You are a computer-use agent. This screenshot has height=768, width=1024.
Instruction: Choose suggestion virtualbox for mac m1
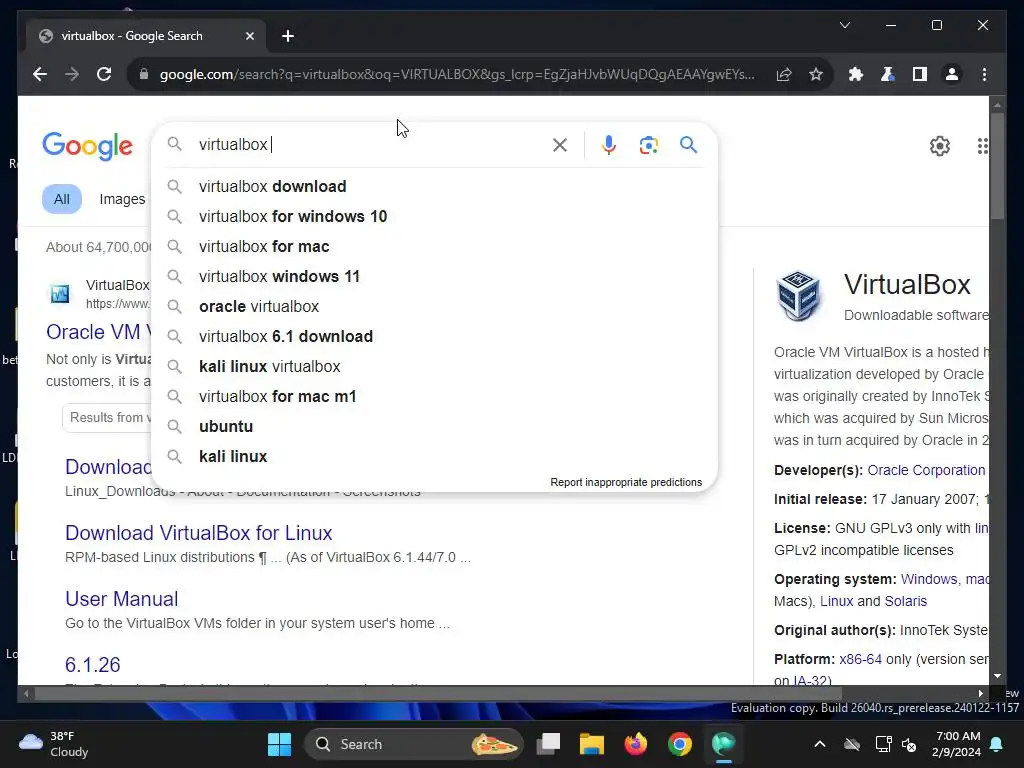(434, 396)
